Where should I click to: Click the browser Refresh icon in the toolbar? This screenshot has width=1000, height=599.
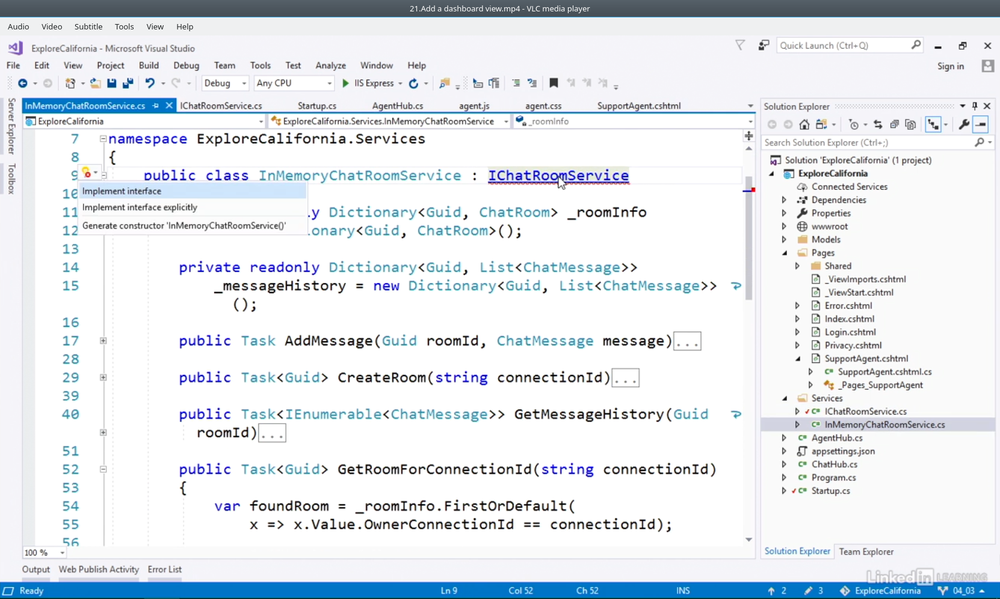413,83
